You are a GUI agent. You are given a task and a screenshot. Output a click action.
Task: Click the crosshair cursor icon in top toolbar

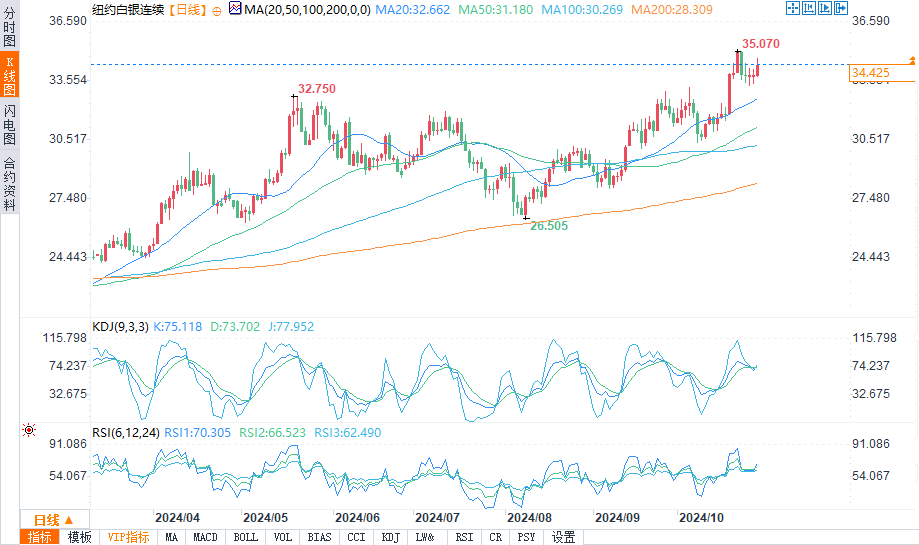[794, 9]
